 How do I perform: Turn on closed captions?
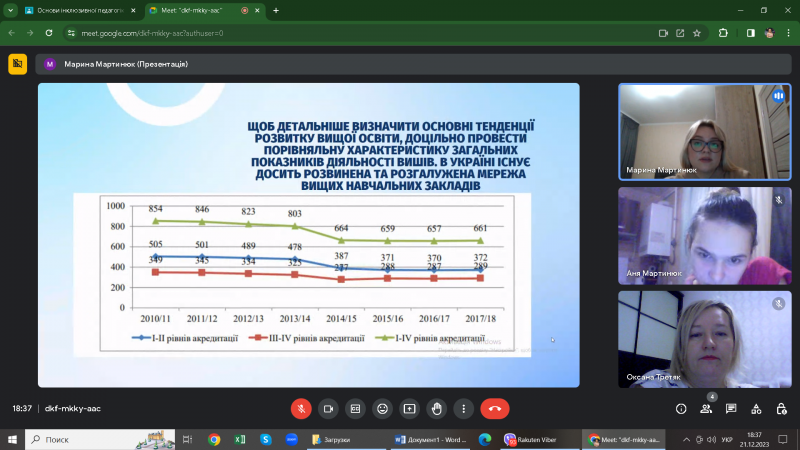click(x=355, y=408)
